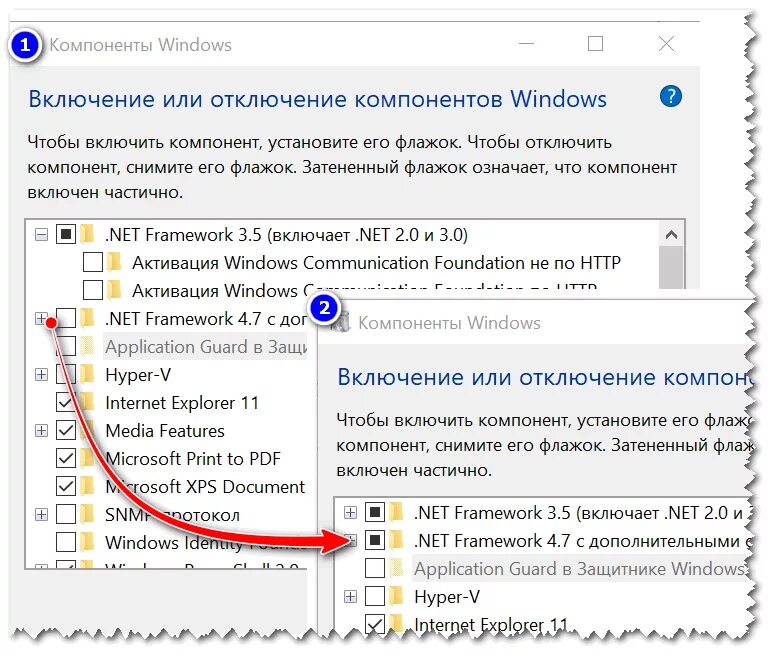This screenshot has width=773, height=656.
Task: Enable SNMP-протокол checkbox
Action: tap(66, 514)
